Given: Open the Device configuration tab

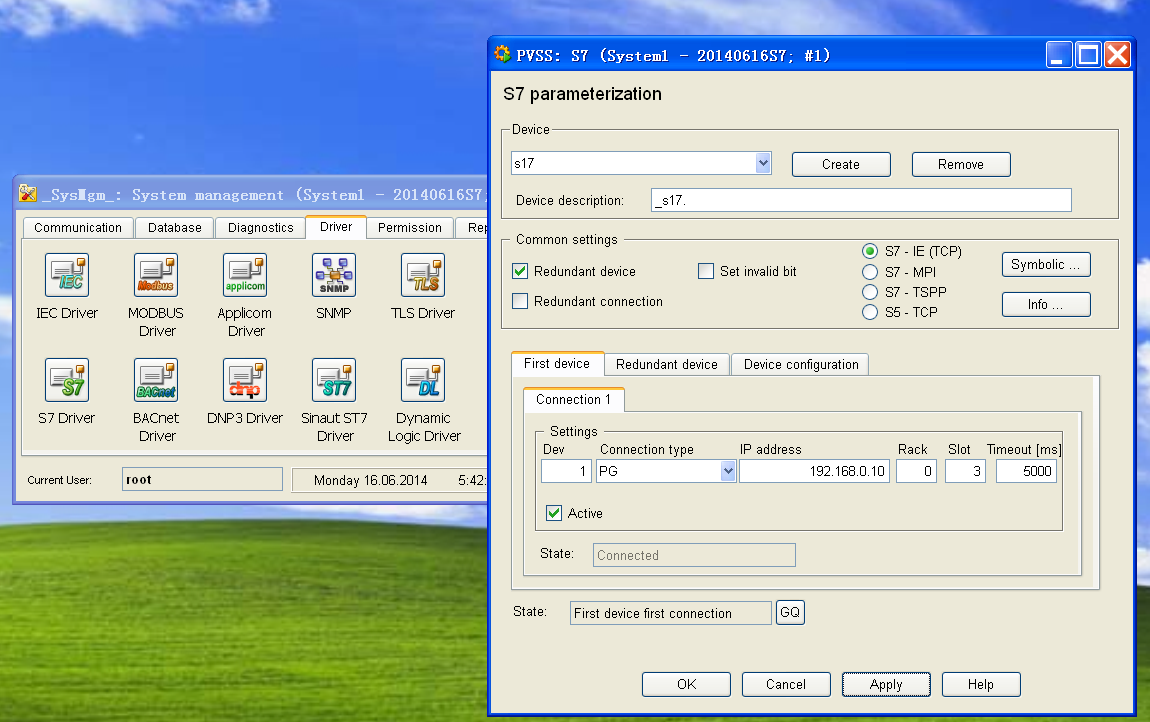Looking at the screenshot, I should pos(801,365).
